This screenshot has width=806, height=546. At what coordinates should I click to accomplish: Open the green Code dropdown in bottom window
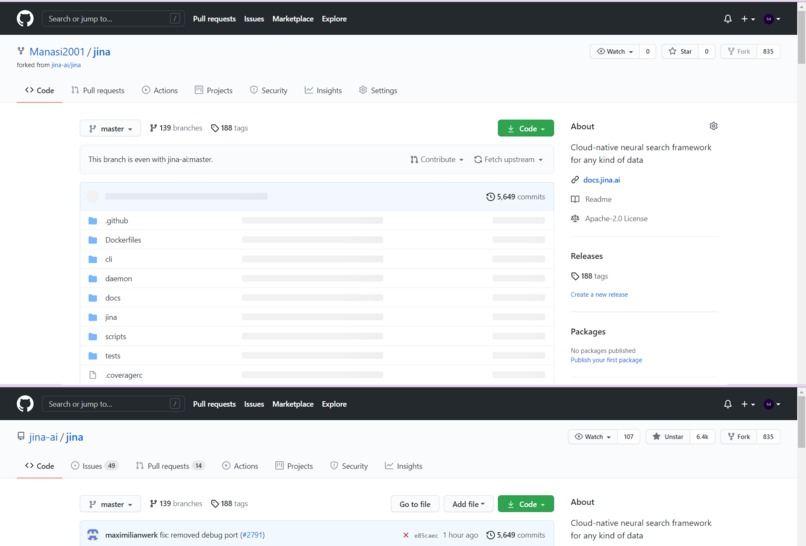[x=525, y=504]
